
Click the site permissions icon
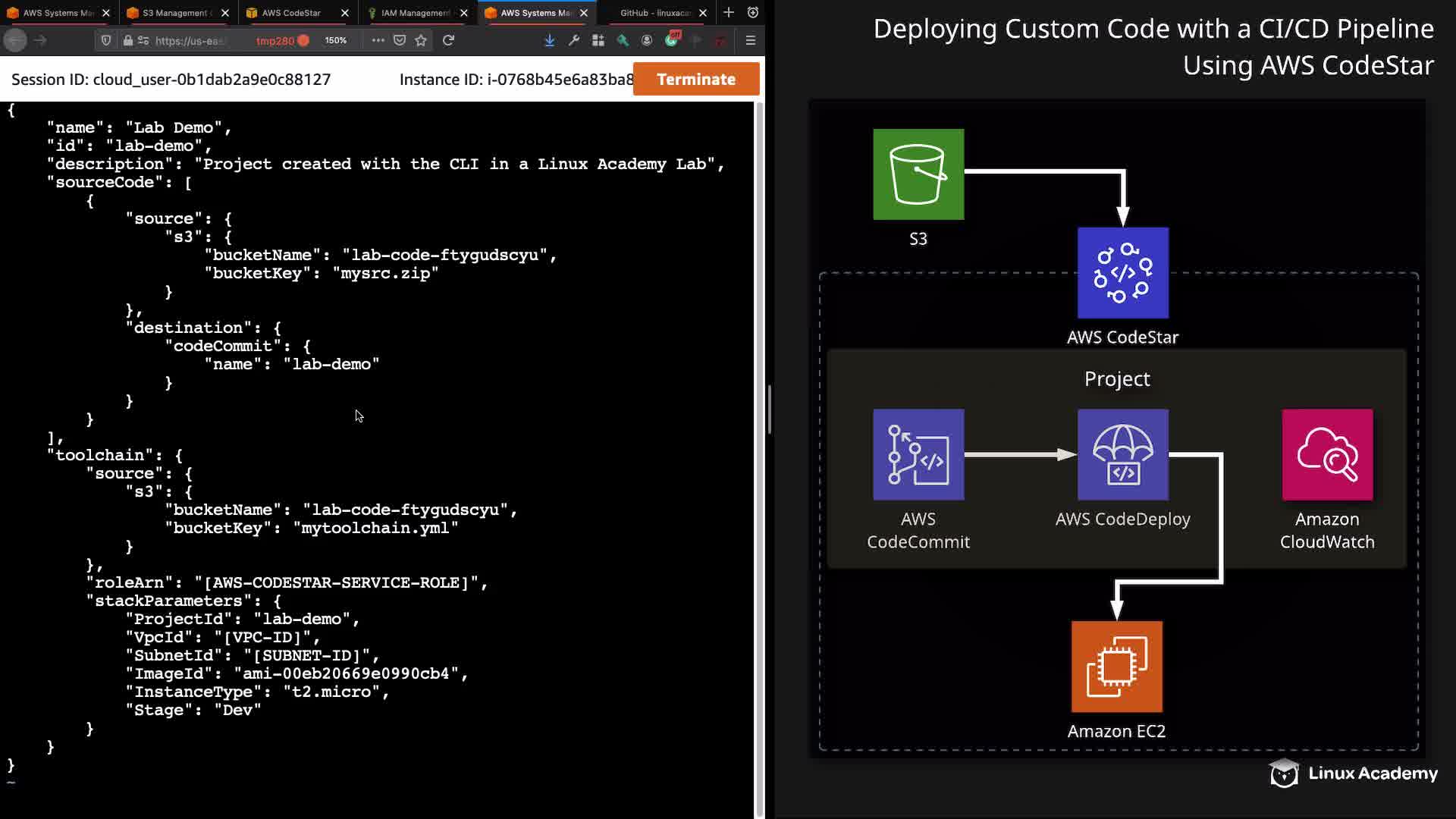point(143,40)
